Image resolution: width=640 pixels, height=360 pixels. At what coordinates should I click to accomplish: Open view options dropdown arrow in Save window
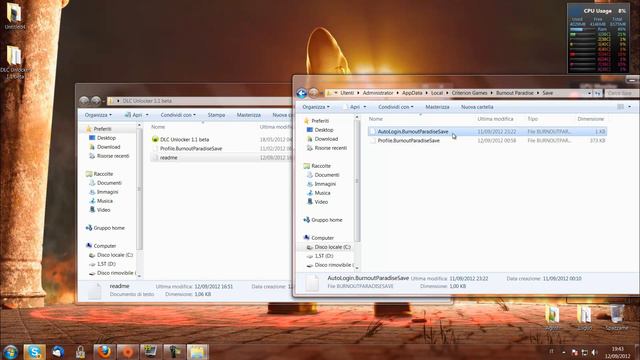629,107
